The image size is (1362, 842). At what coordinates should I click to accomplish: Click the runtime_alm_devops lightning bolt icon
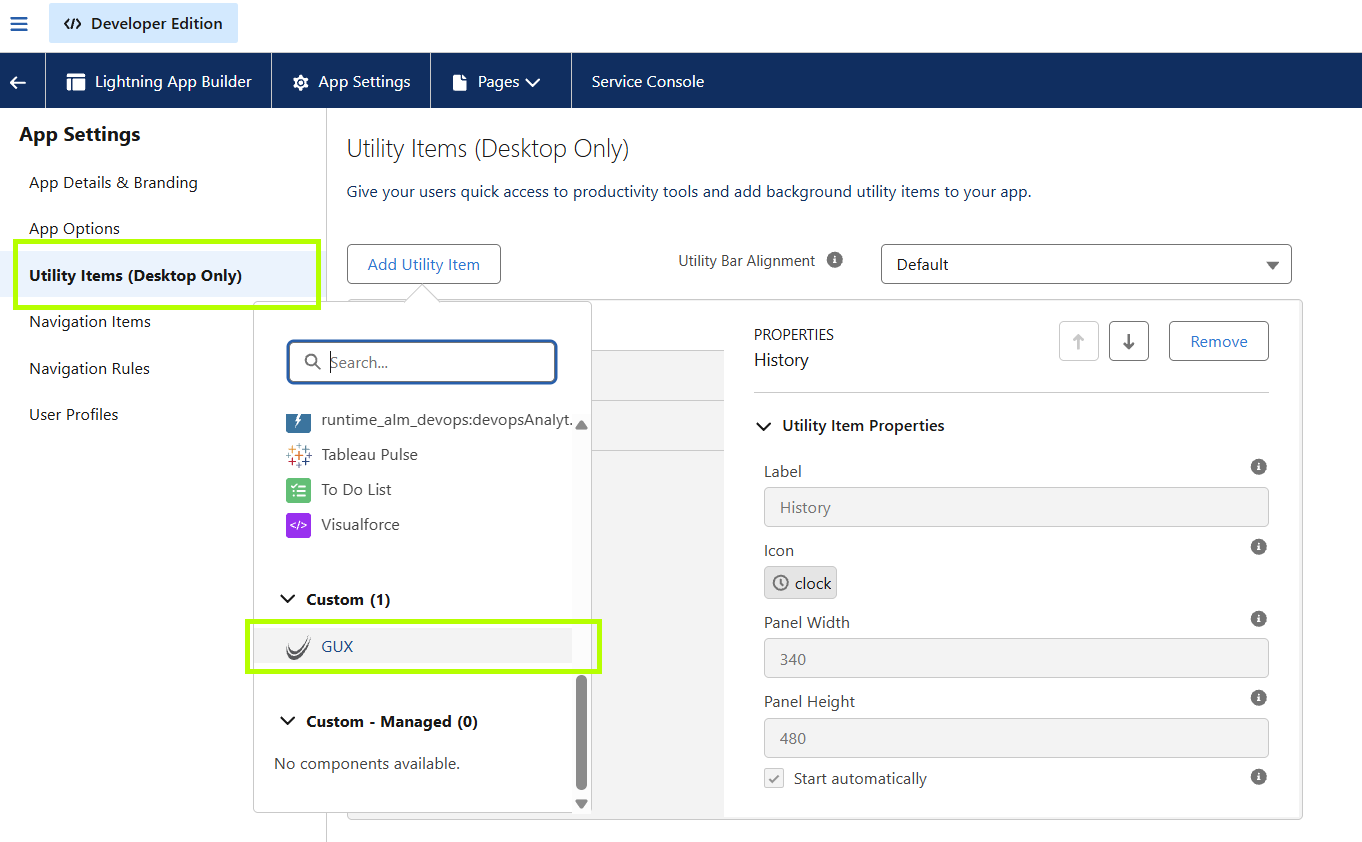(x=298, y=421)
